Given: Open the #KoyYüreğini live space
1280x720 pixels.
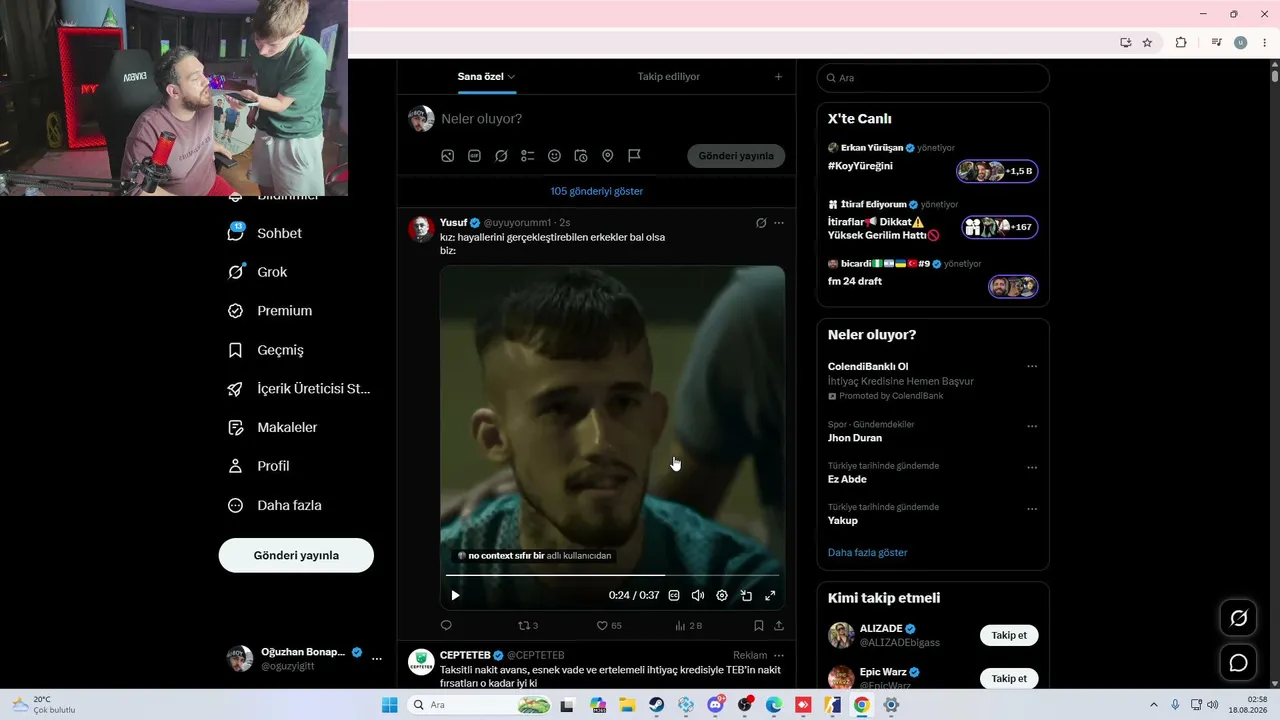Looking at the screenshot, I should (x=933, y=160).
